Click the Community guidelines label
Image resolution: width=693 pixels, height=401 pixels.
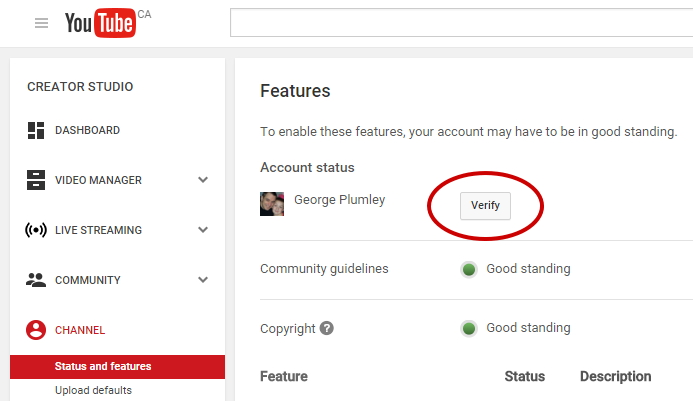(x=324, y=269)
